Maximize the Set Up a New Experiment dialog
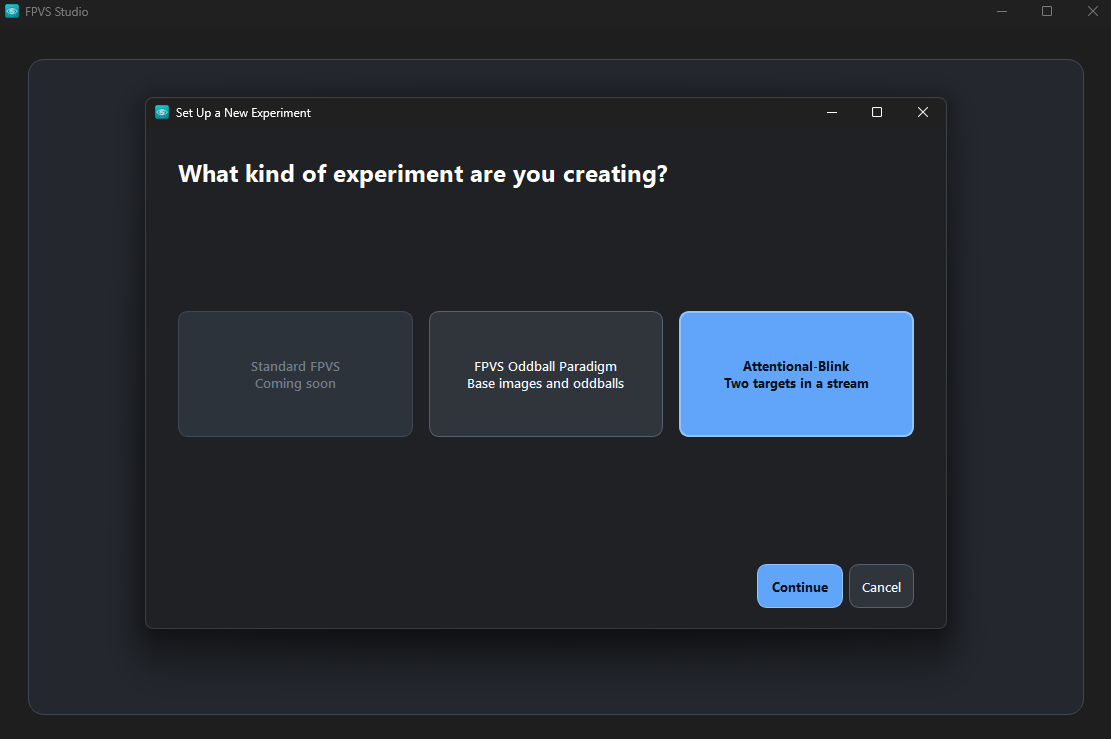Image resolution: width=1111 pixels, height=739 pixels. coord(876,112)
